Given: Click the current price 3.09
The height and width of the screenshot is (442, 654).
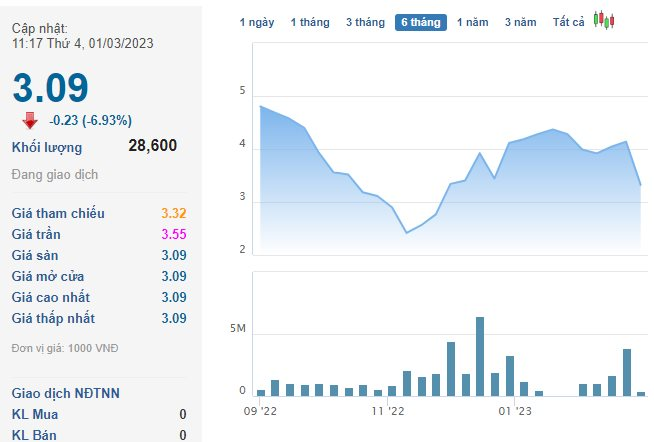Looking at the screenshot, I should coord(50,88).
